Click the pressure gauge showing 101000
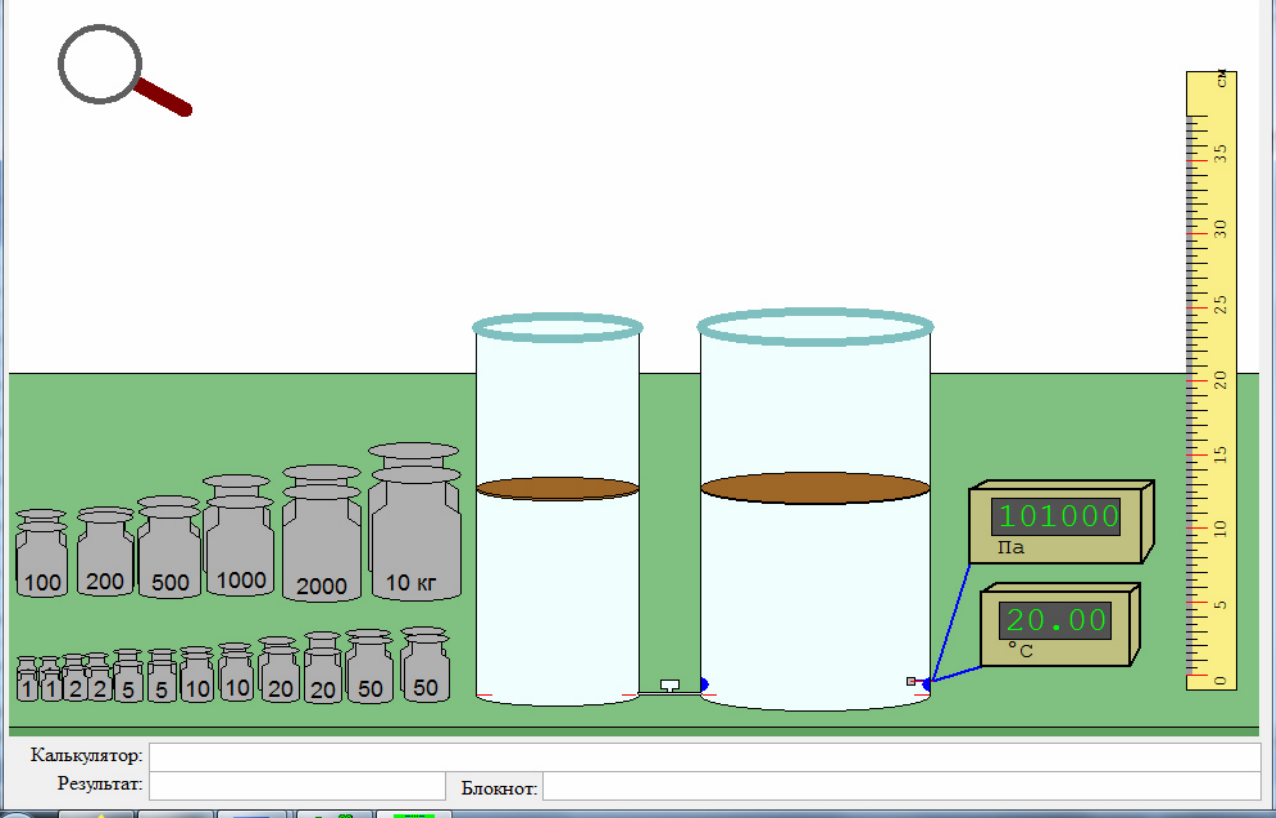1276x818 pixels. tap(1061, 521)
